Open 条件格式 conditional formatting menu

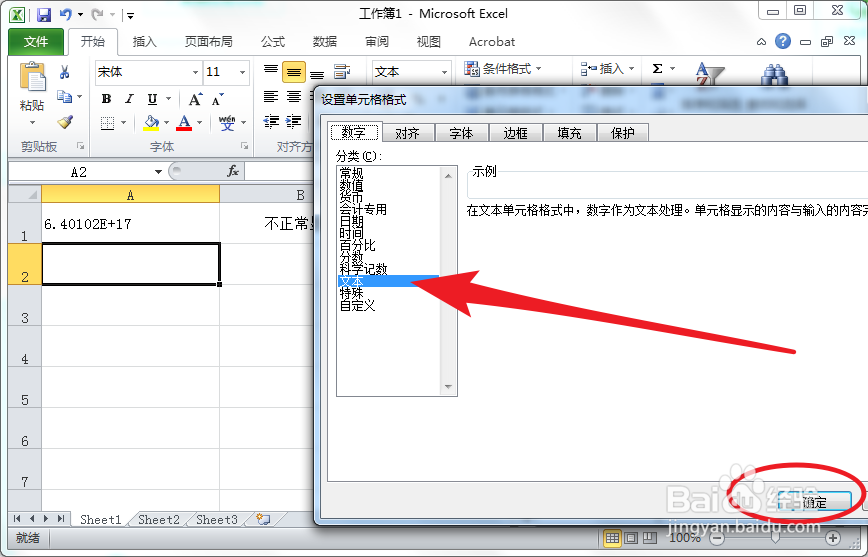point(503,69)
